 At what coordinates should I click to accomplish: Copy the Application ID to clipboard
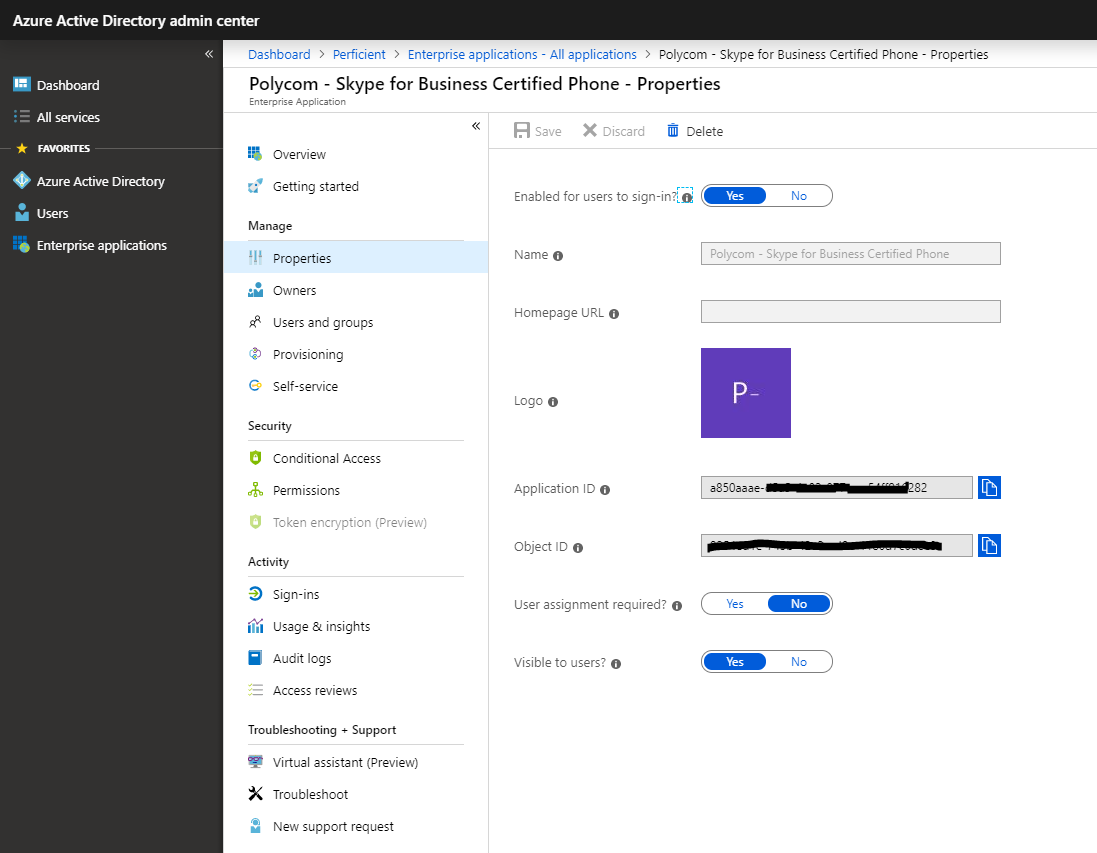pyautogui.click(x=989, y=487)
